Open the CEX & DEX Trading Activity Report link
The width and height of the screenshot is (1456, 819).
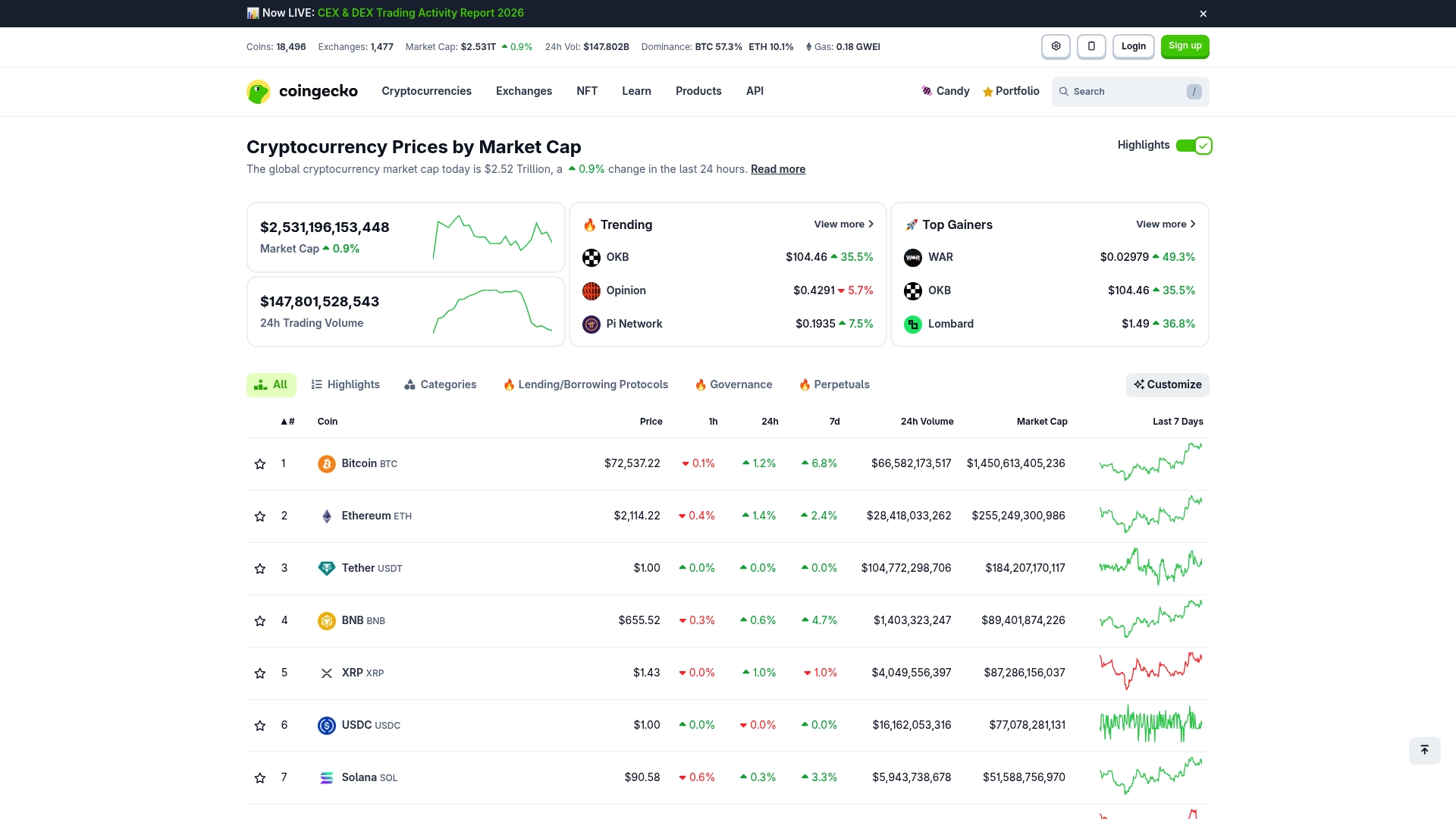[x=420, y=13]
